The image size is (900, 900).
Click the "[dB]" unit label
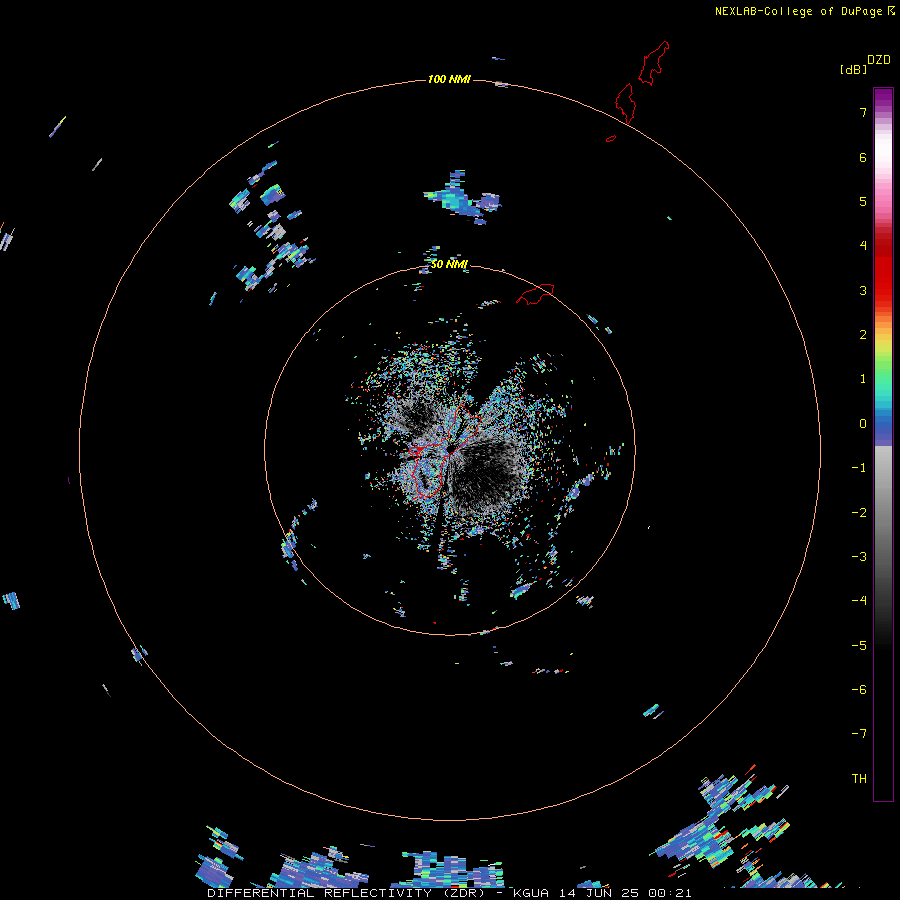[854, 69]
